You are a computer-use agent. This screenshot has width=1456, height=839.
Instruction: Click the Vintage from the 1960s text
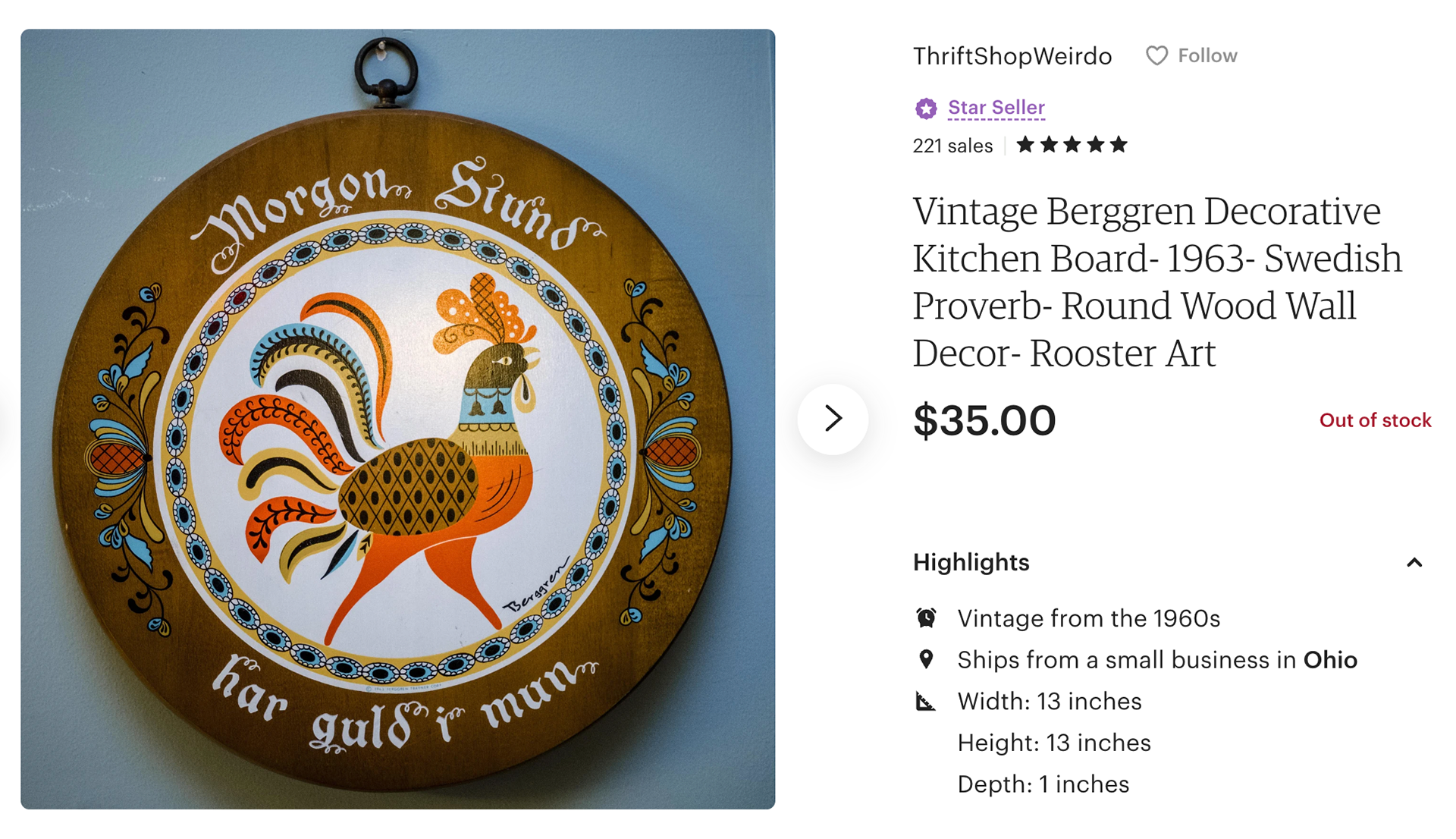1088,618
